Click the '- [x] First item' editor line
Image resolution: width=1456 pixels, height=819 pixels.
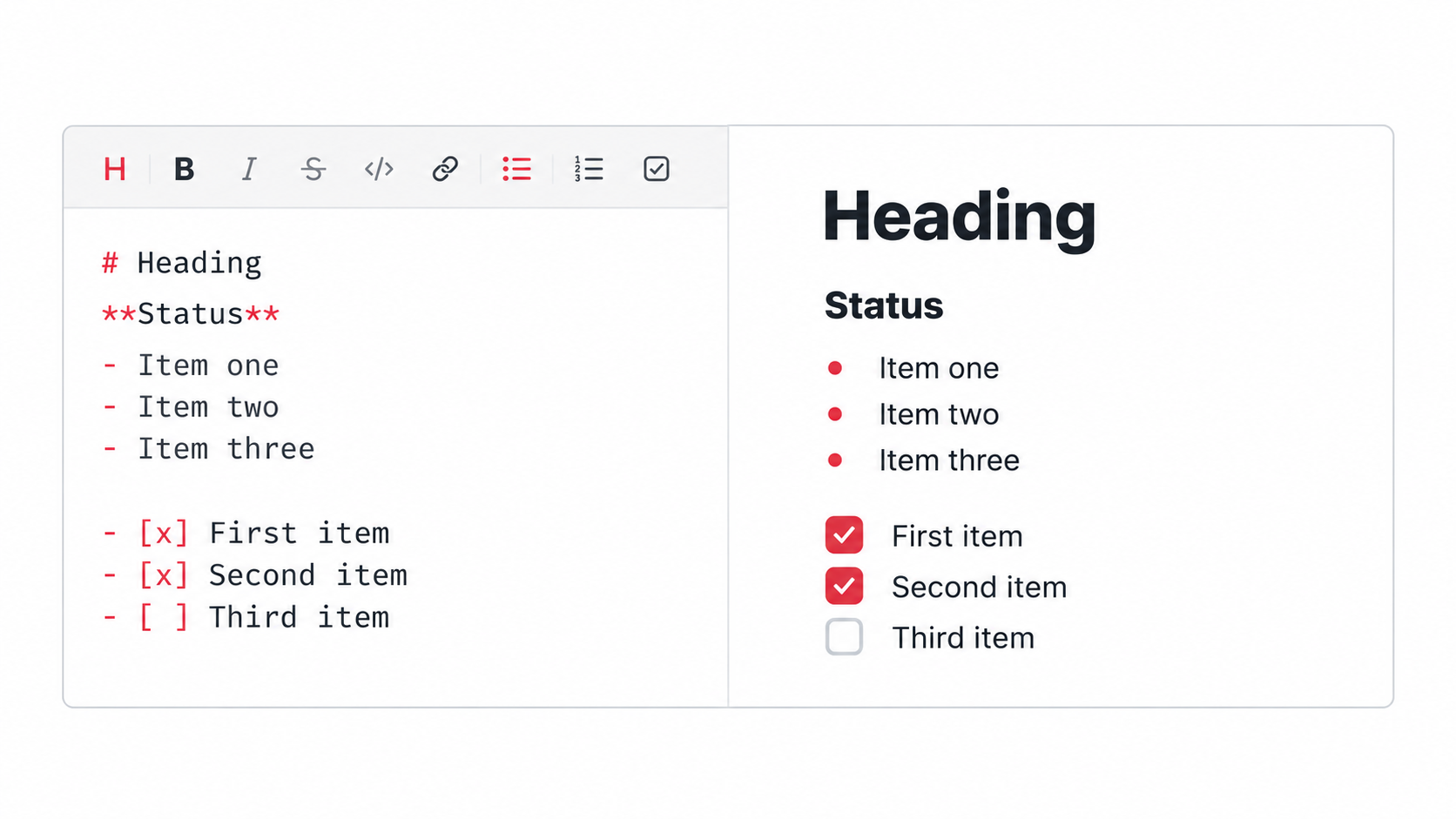(x=246, y=533)
